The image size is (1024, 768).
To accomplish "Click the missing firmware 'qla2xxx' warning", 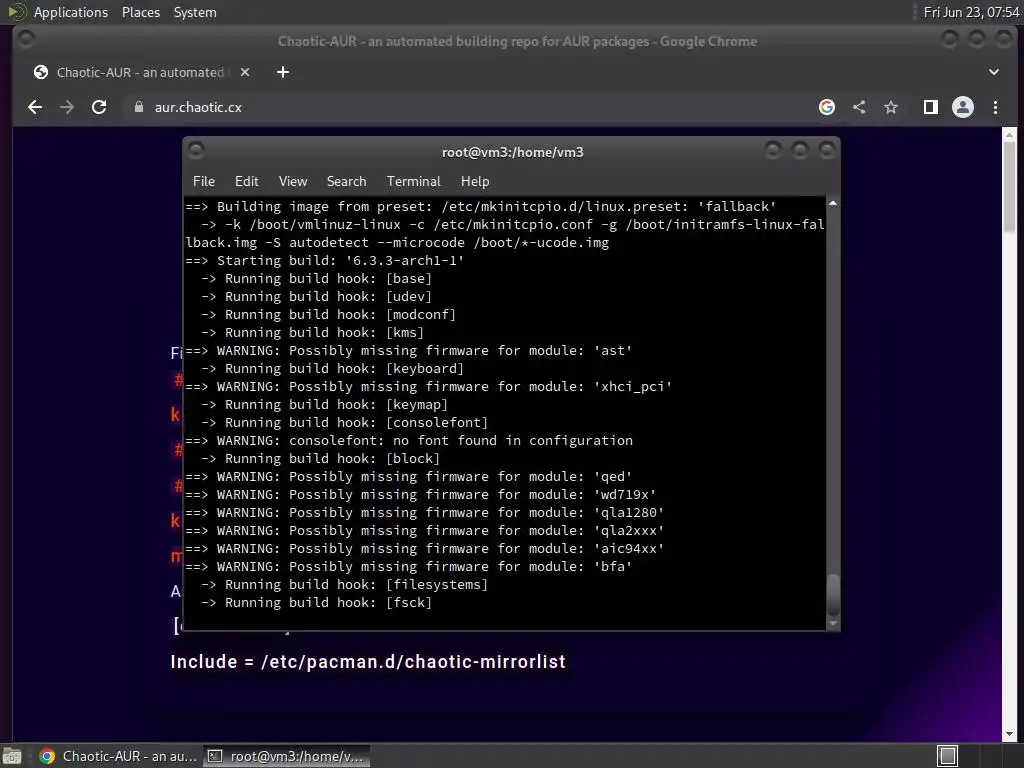I will 424,530.
